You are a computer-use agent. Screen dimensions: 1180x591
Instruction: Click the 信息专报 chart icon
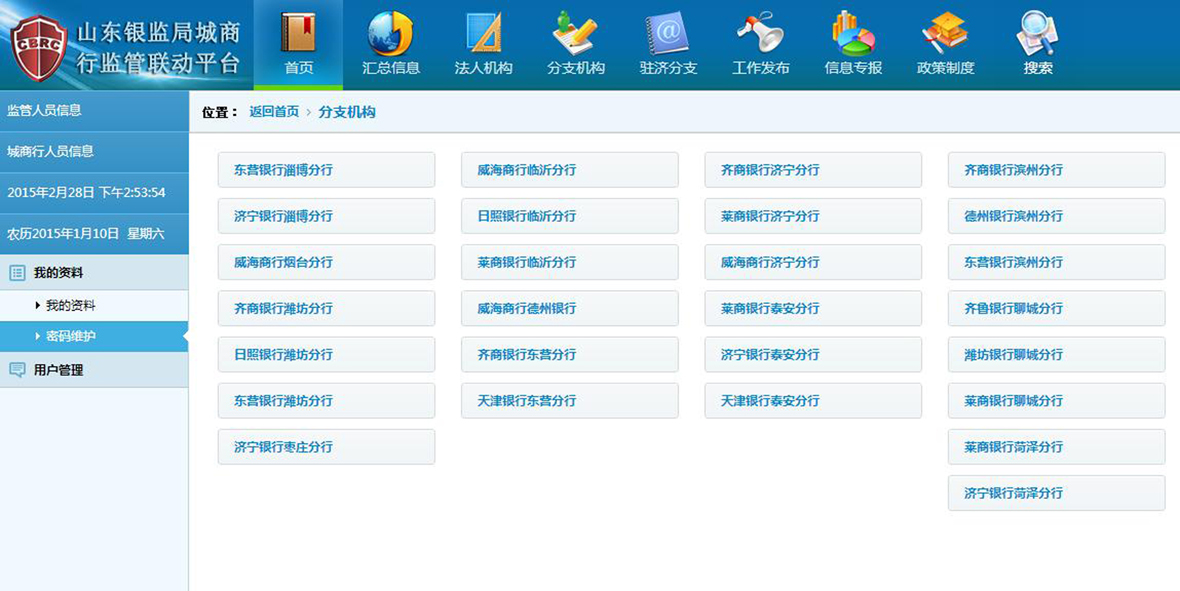853,33
